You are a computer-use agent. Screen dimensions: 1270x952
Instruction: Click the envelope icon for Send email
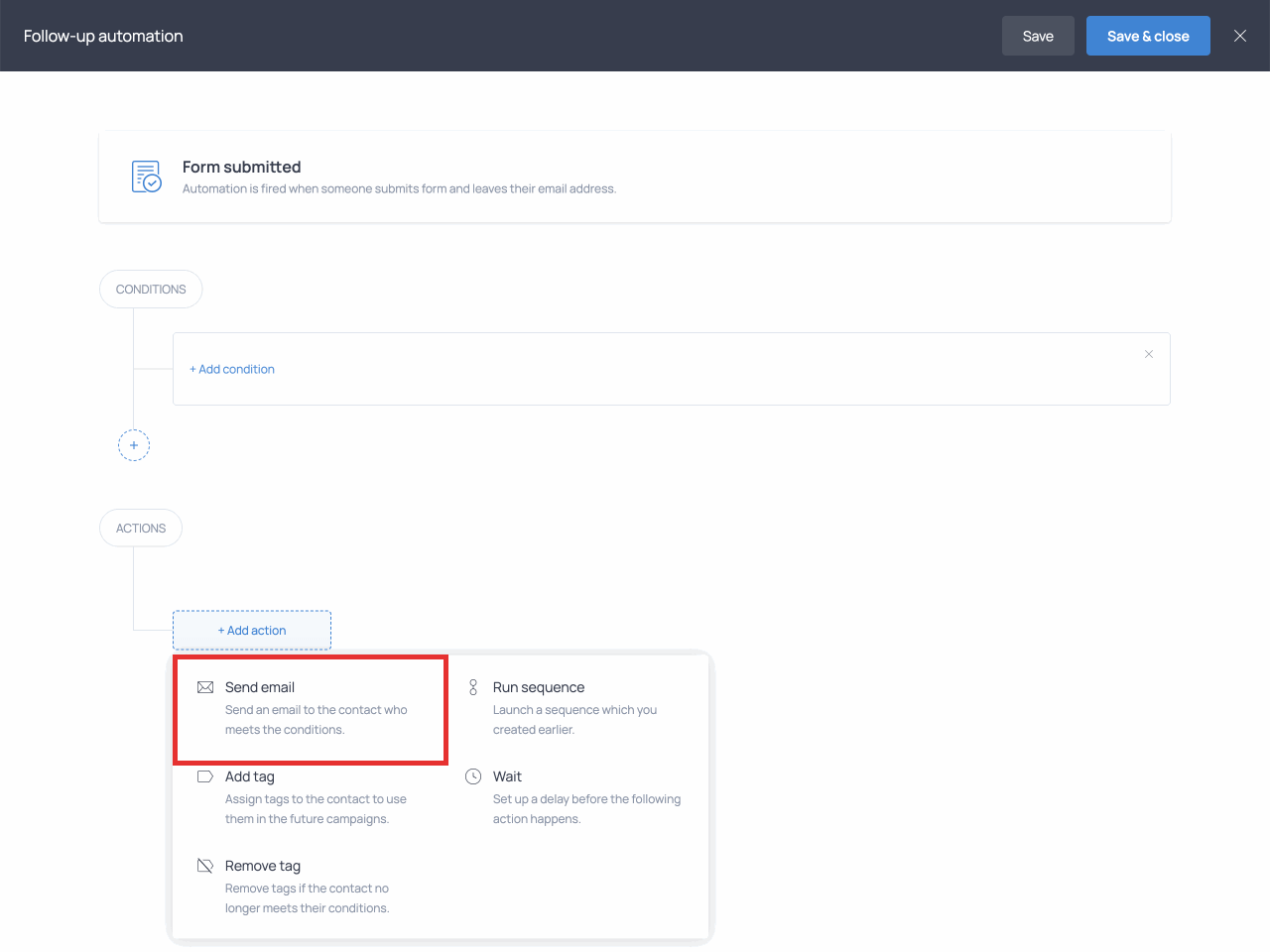[x=205, y=687]
